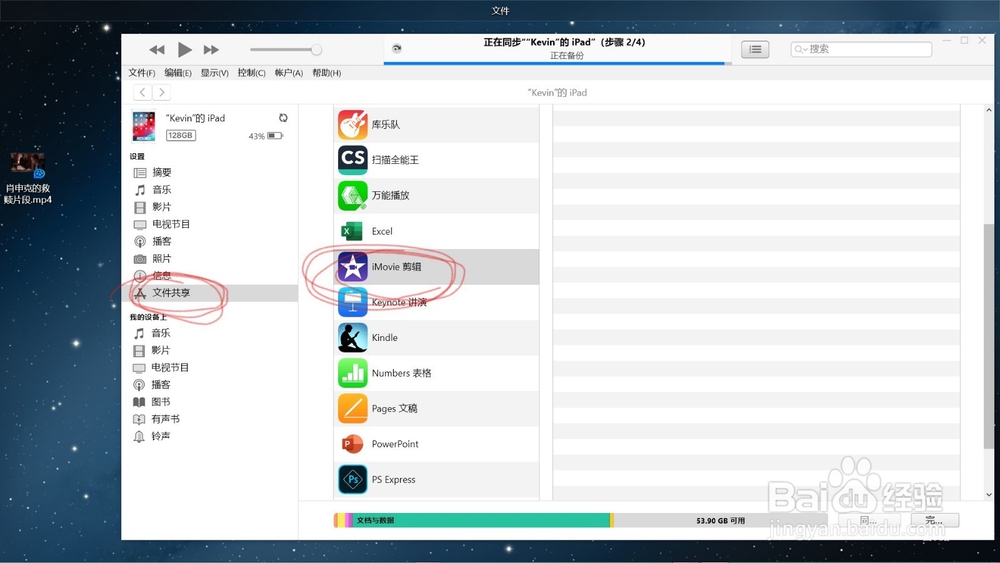The width and height of the screenshot is (1000, 563).
Task: Click the scroll down arrow at right
Action: (x=989, y=494)
